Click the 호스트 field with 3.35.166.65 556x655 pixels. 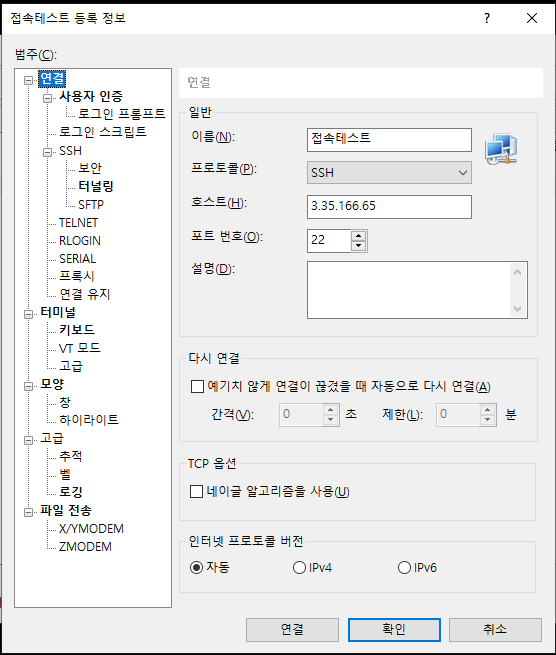pyautogui.click(x=389, y=206)
